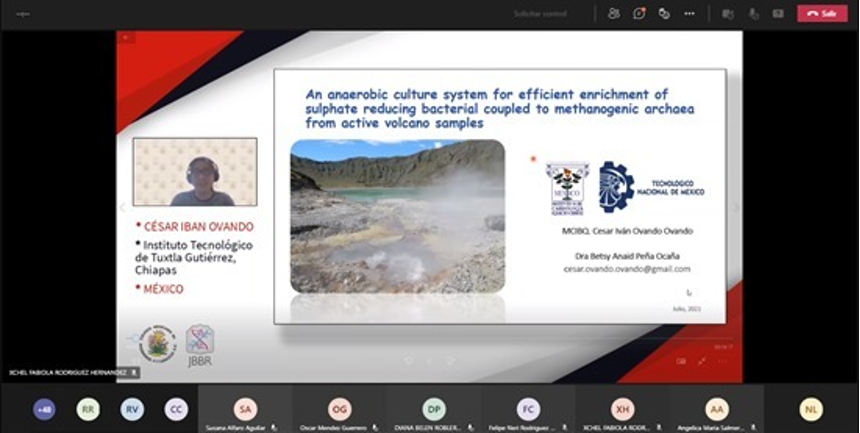This screenshot has height=433, width=860.
Task: Click the slide title about anaerobic culture system
Action: pyautogui.click(x=500, y=109)
